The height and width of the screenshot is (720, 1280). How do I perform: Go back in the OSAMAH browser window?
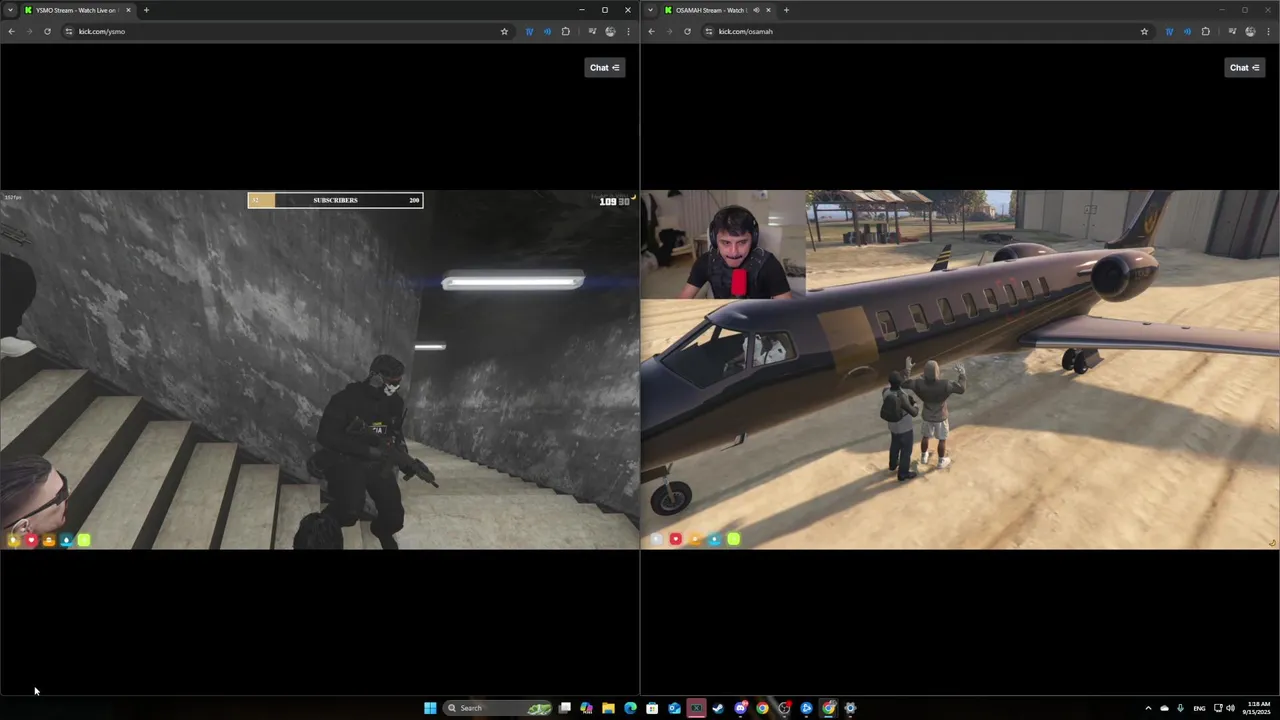tap(651, 31)
